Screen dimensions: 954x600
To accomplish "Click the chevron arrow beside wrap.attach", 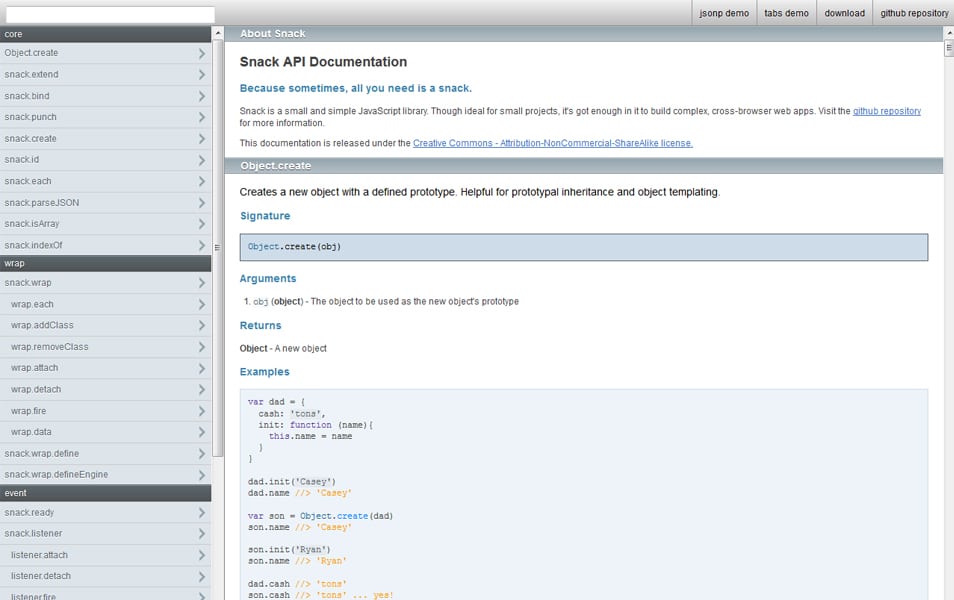I will pos(201,368).
